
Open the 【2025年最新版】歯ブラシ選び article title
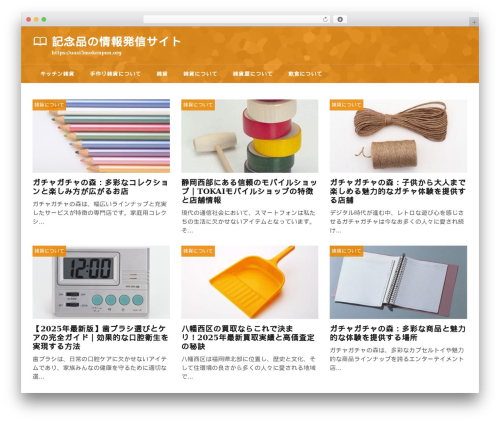pyautogui.click(x=100, y=338)
